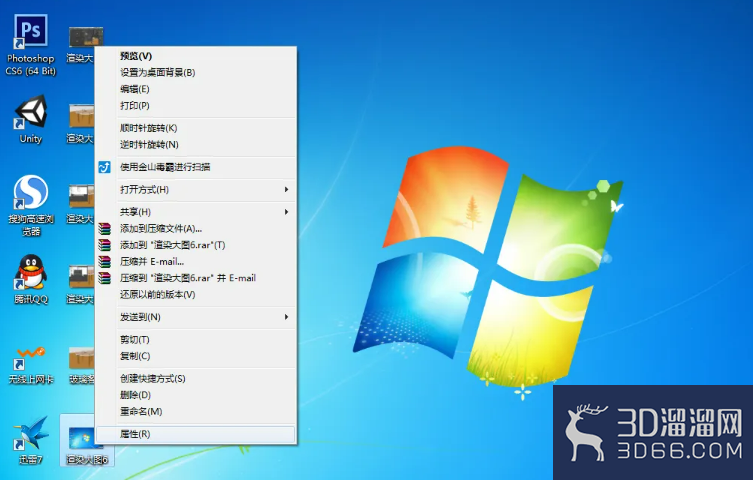Open 属性(R) properties entry
The width and height of the screenshot is (753, 480).
tap(196, 434)
